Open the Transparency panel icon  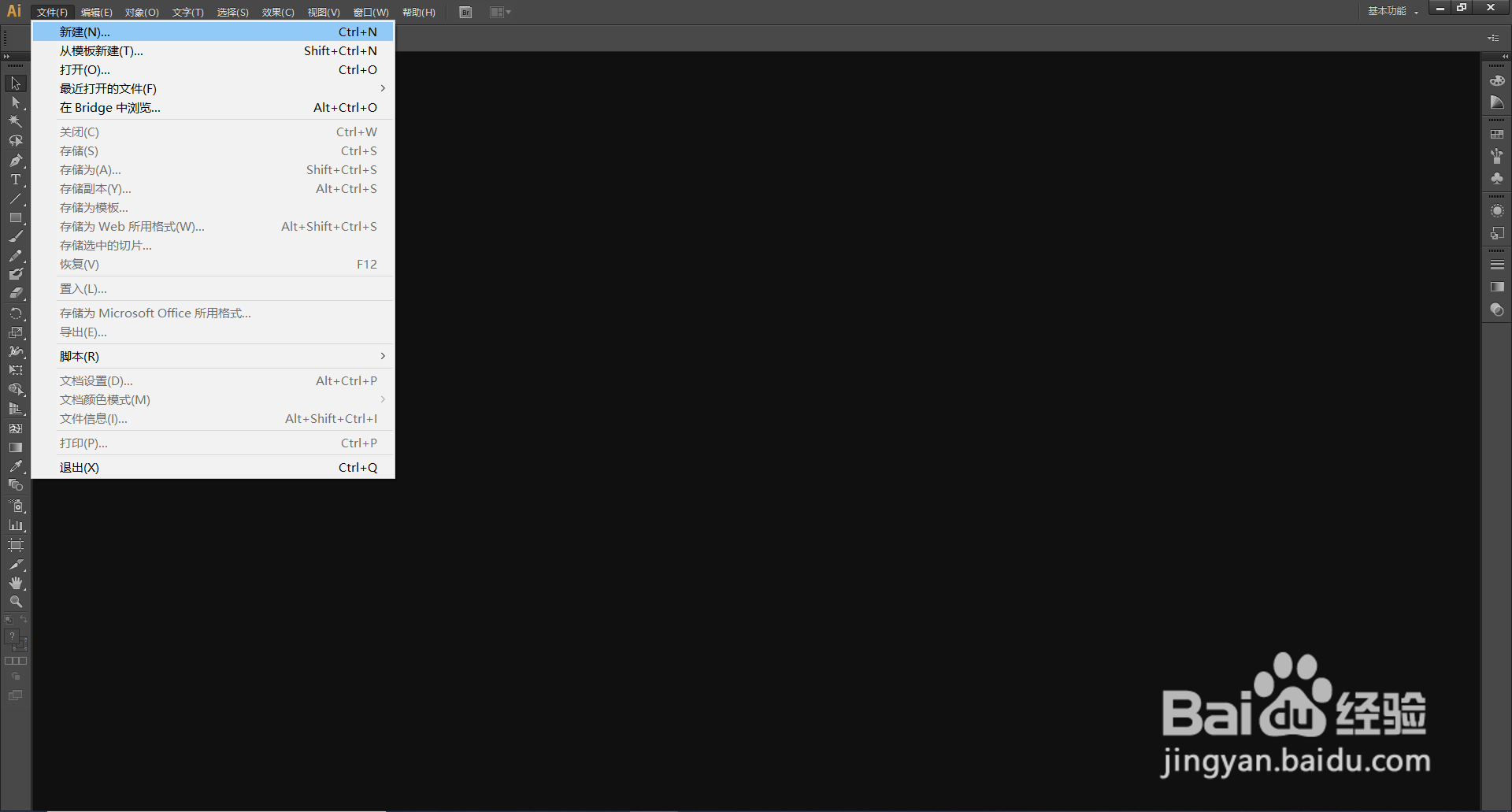pyautogui.click(x=1497, y=310)
